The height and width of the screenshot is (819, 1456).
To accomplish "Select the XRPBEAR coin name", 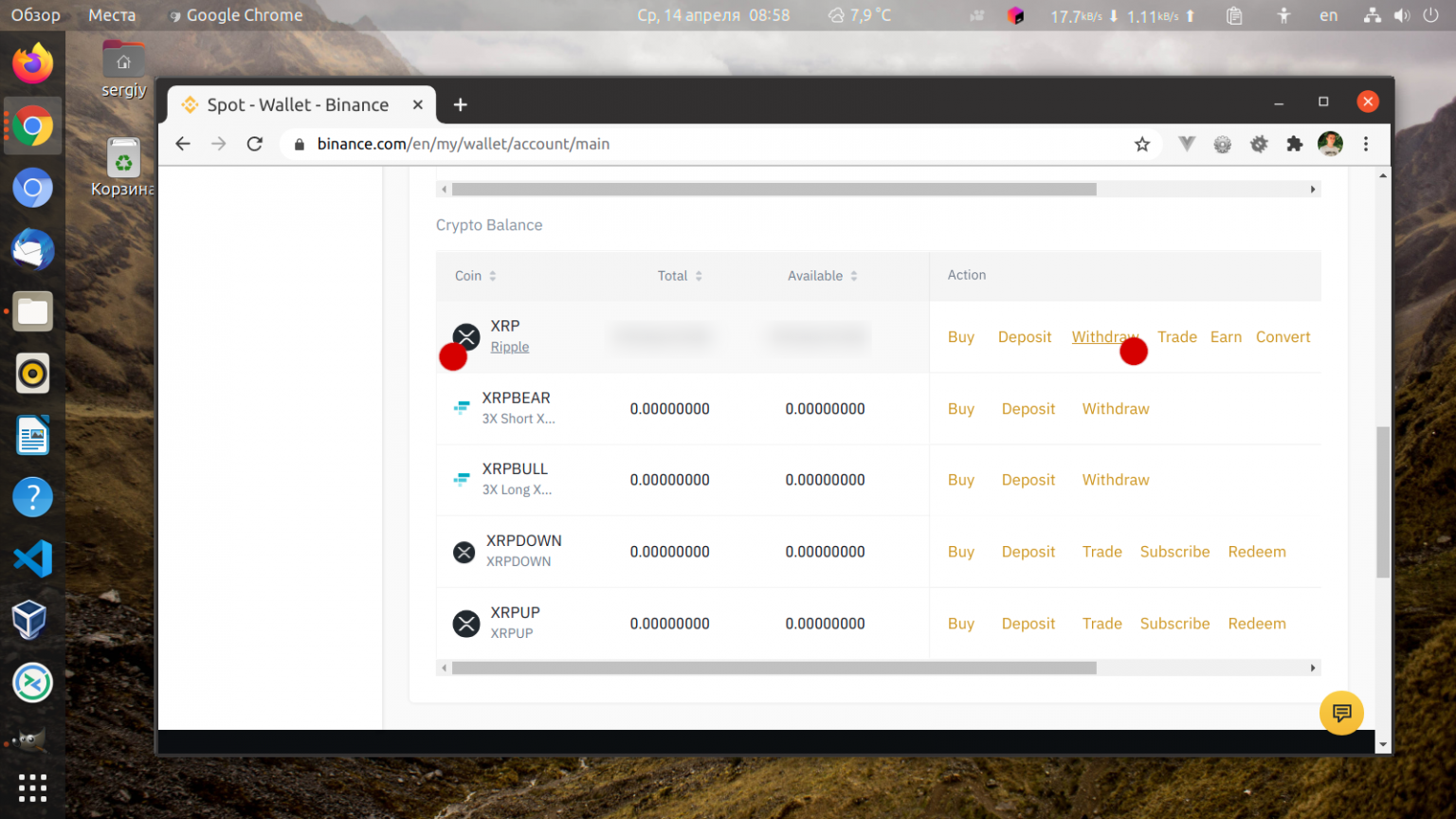I will [516, 398].
